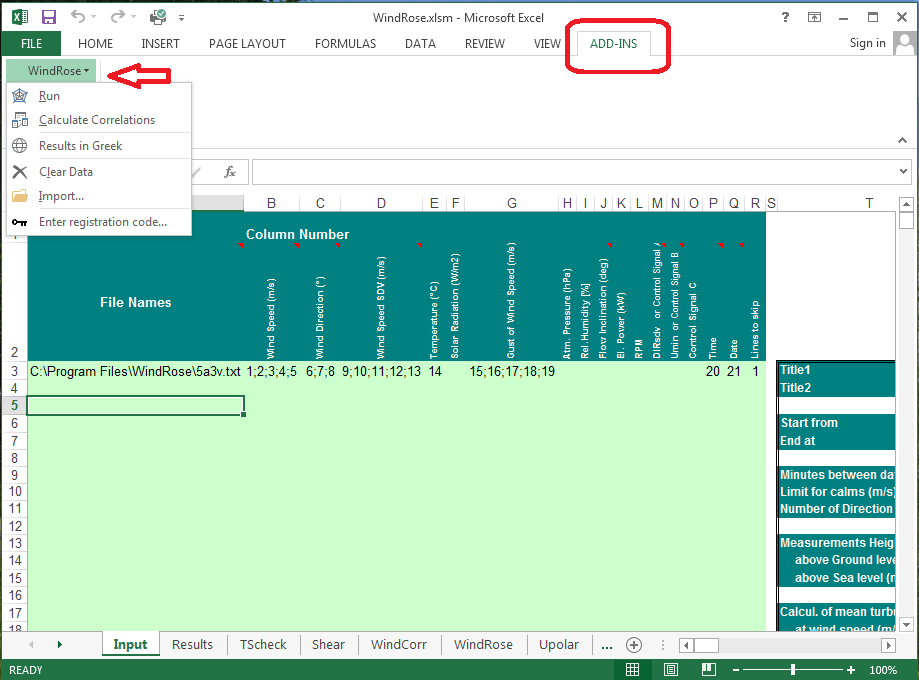Select the Clear Data icon
919x680 pixels.
(x=20, y=171)
